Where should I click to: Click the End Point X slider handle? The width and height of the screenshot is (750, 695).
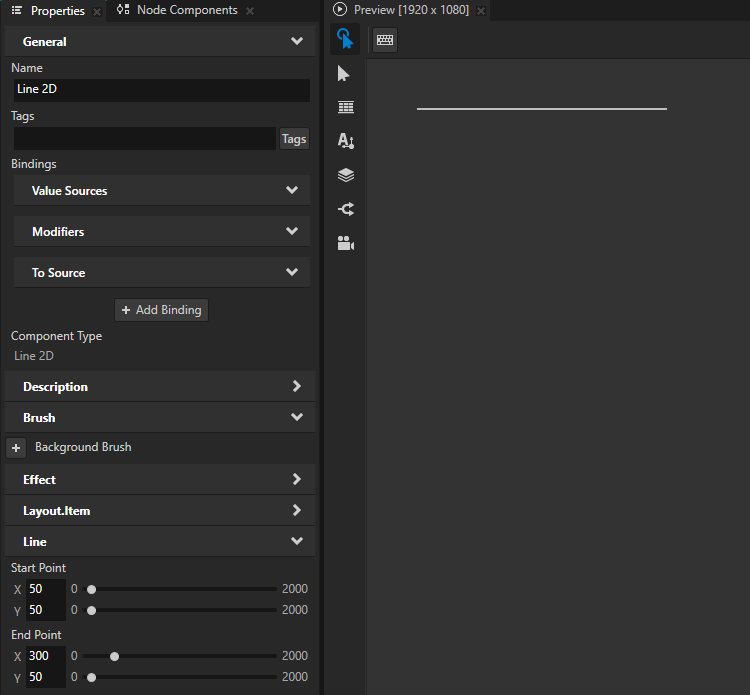click(x=115, y=657)
